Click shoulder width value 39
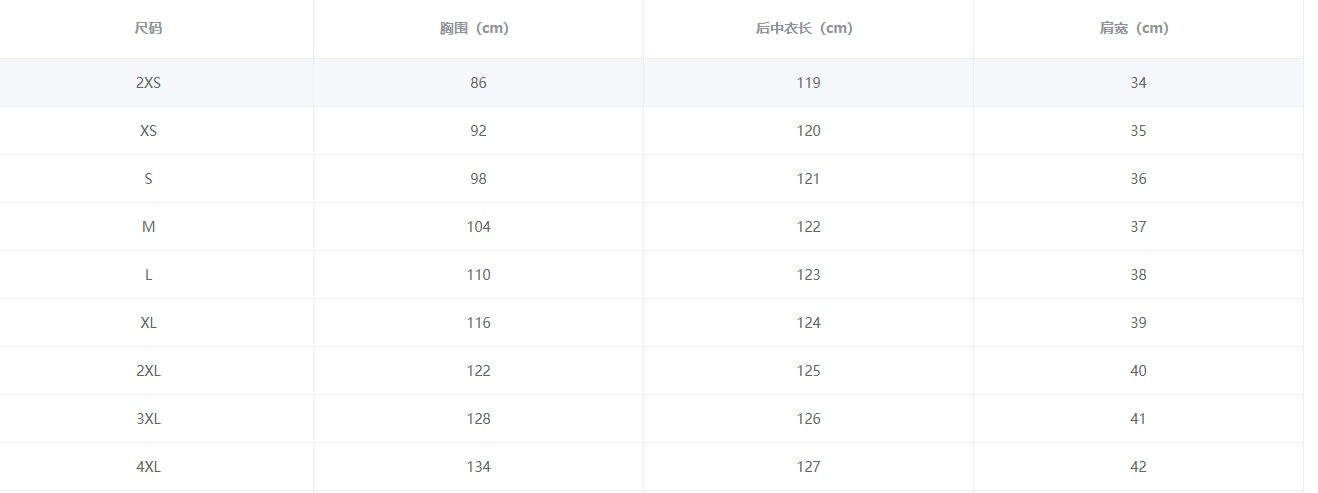Screen dimensions: 1318x493 click(x=1138, y=323)
